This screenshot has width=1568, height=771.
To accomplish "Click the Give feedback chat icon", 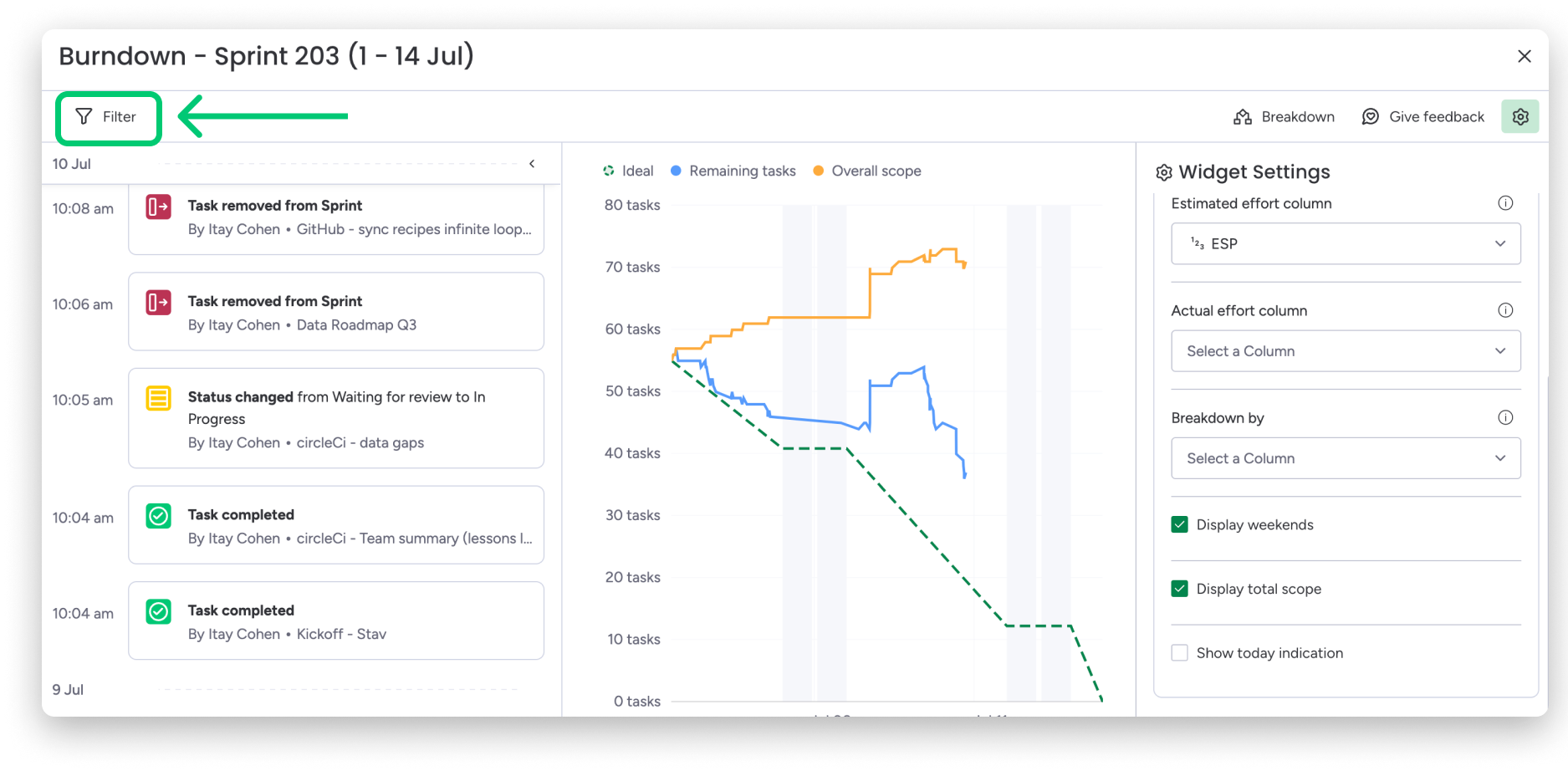I will tap(1370, 117).
